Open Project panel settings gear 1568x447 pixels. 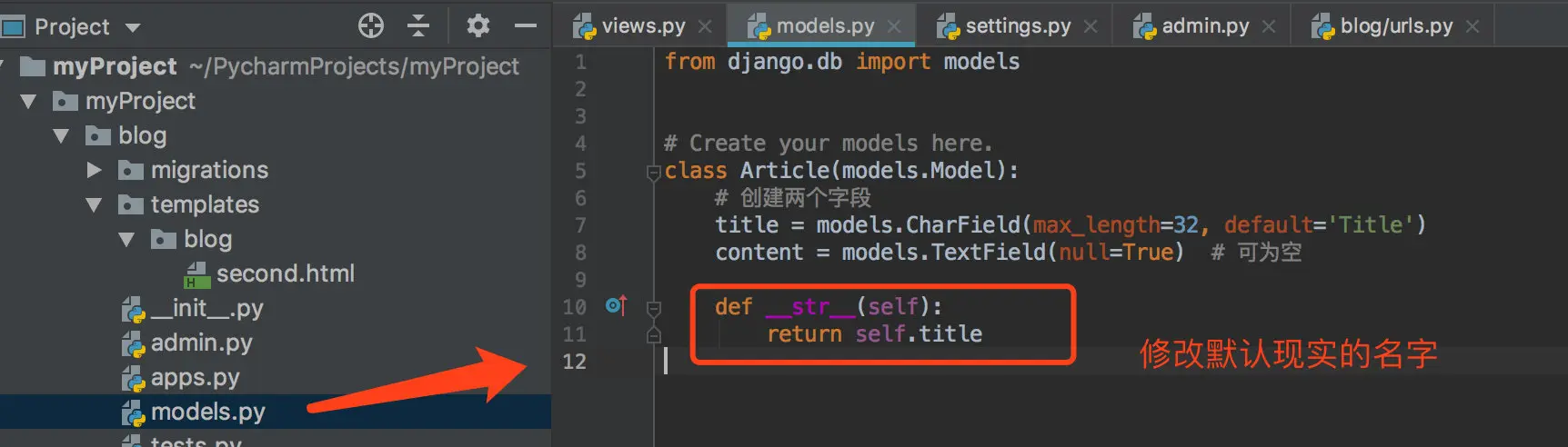click(477, 25)
